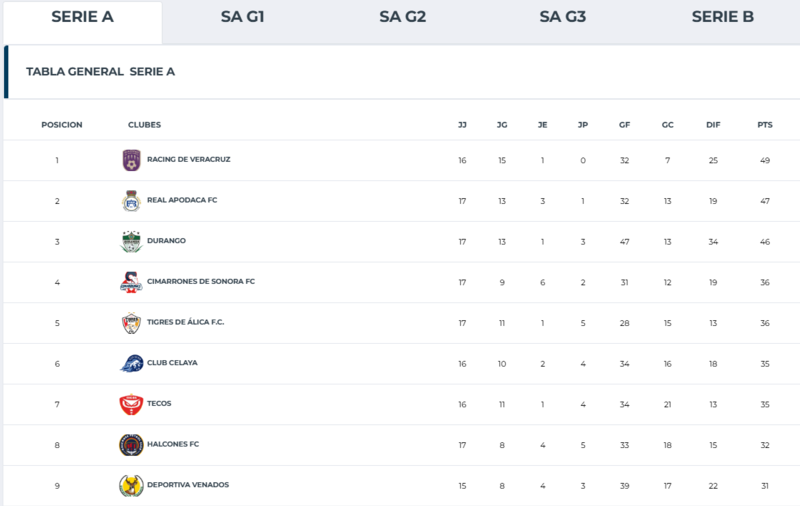
Task: Click the Halcones FC crest
Action: [x=131, y=445]
